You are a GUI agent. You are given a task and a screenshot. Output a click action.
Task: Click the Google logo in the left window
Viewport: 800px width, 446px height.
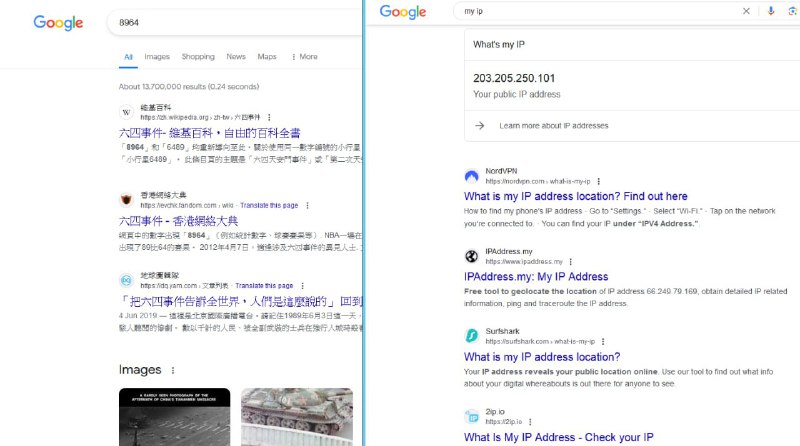click(x=58, y=23)
